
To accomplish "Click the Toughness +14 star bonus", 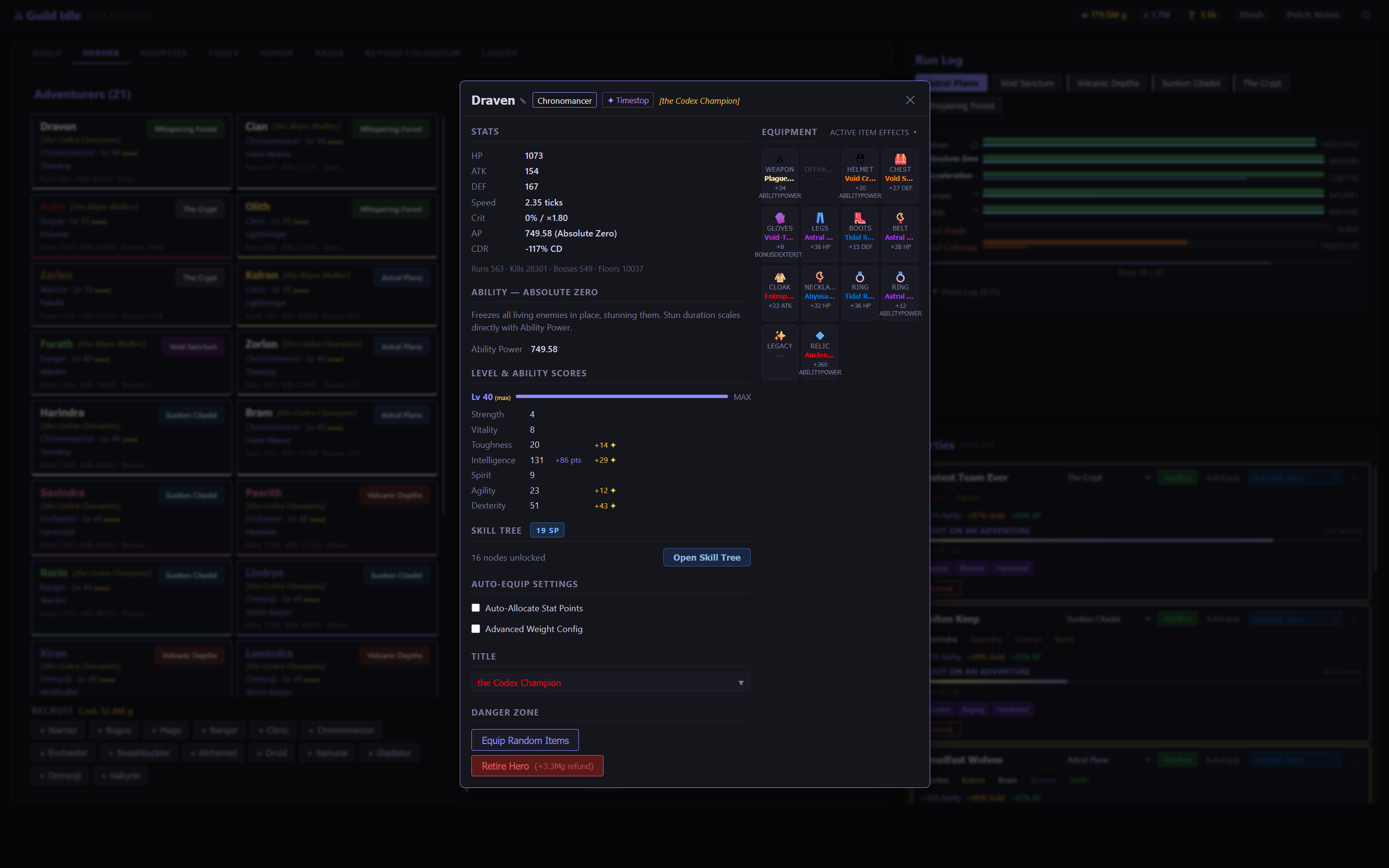I will [x=605, y=445].
